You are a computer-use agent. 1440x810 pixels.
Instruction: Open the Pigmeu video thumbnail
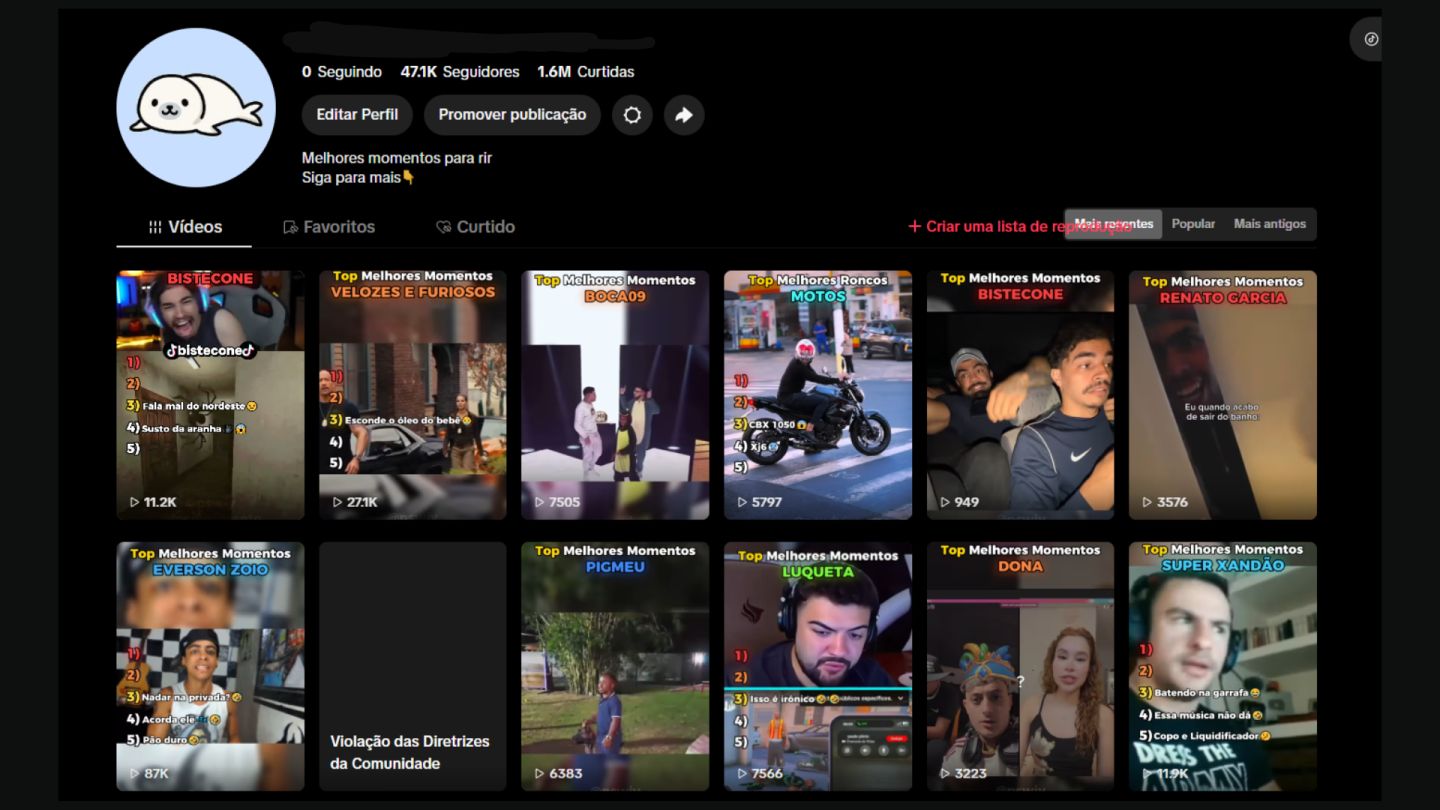tap(615, 667)
